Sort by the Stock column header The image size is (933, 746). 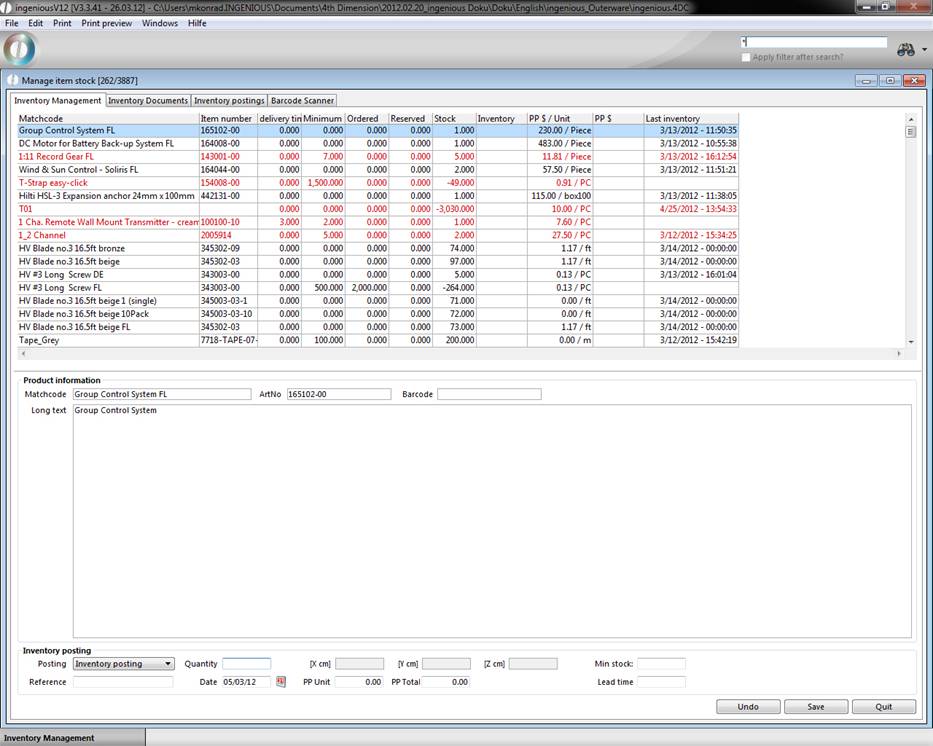453,118
